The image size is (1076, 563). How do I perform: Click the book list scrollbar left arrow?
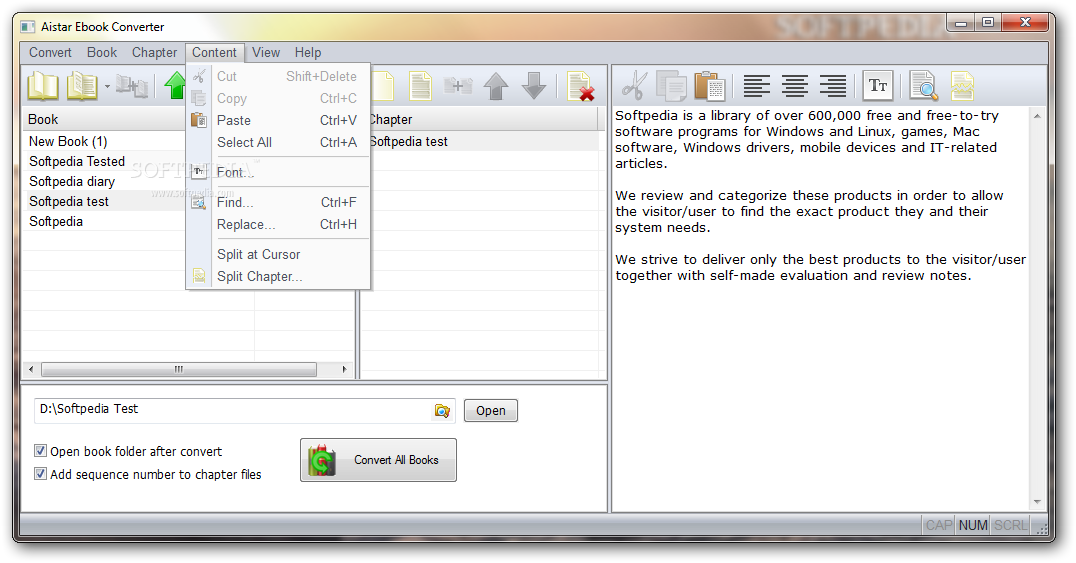tap(31, 369)
